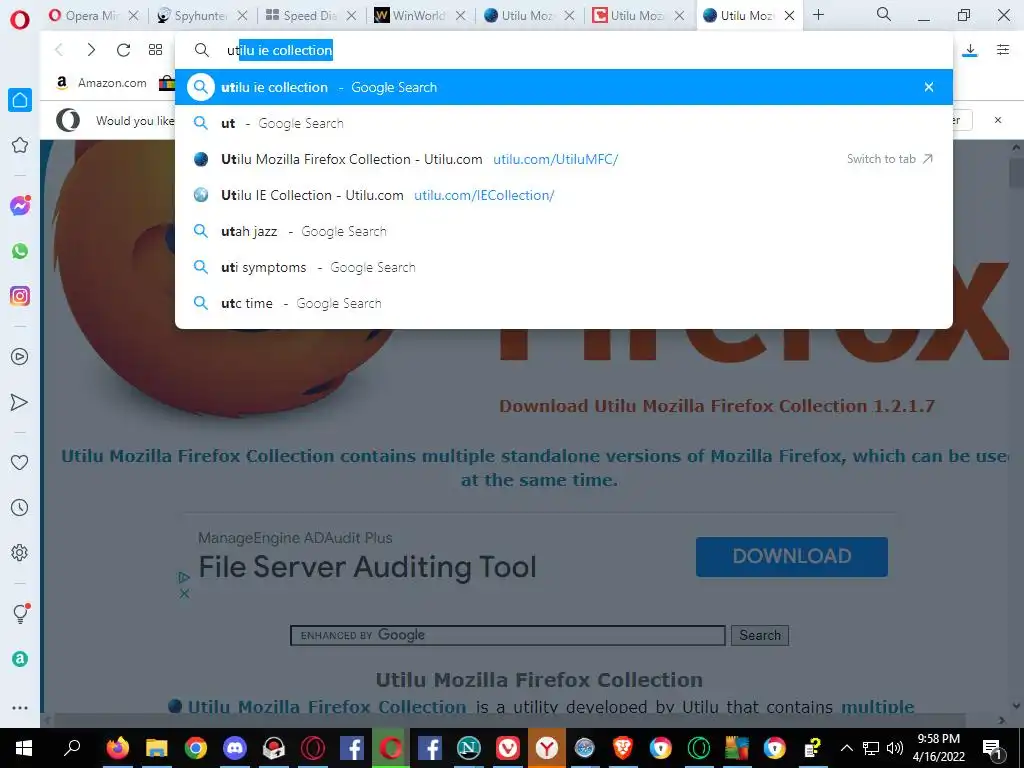Open a new tab with plus button
Screen dimensions: 1024x768
pos(818,14)
